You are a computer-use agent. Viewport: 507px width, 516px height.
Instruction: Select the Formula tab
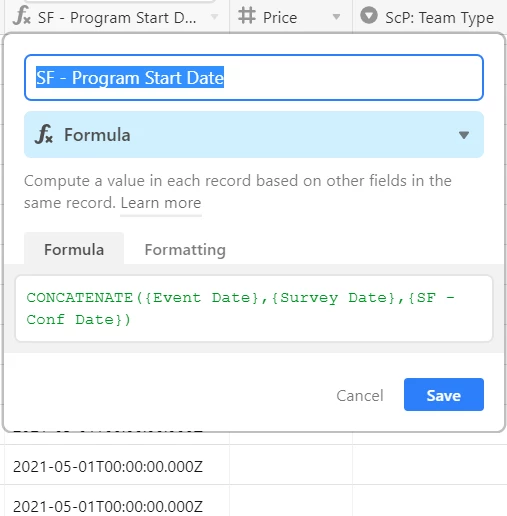pos(74,249)
